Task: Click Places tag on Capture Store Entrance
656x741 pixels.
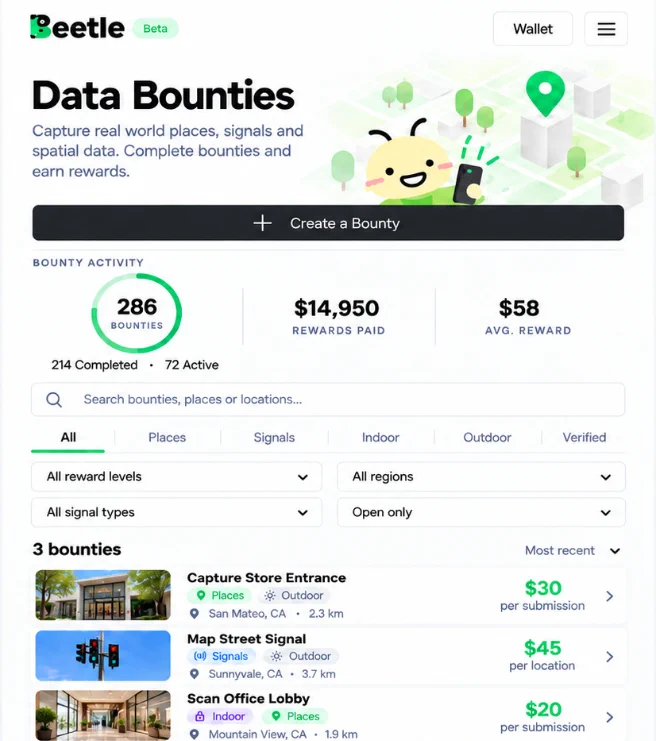Action: tap(220, 595)
